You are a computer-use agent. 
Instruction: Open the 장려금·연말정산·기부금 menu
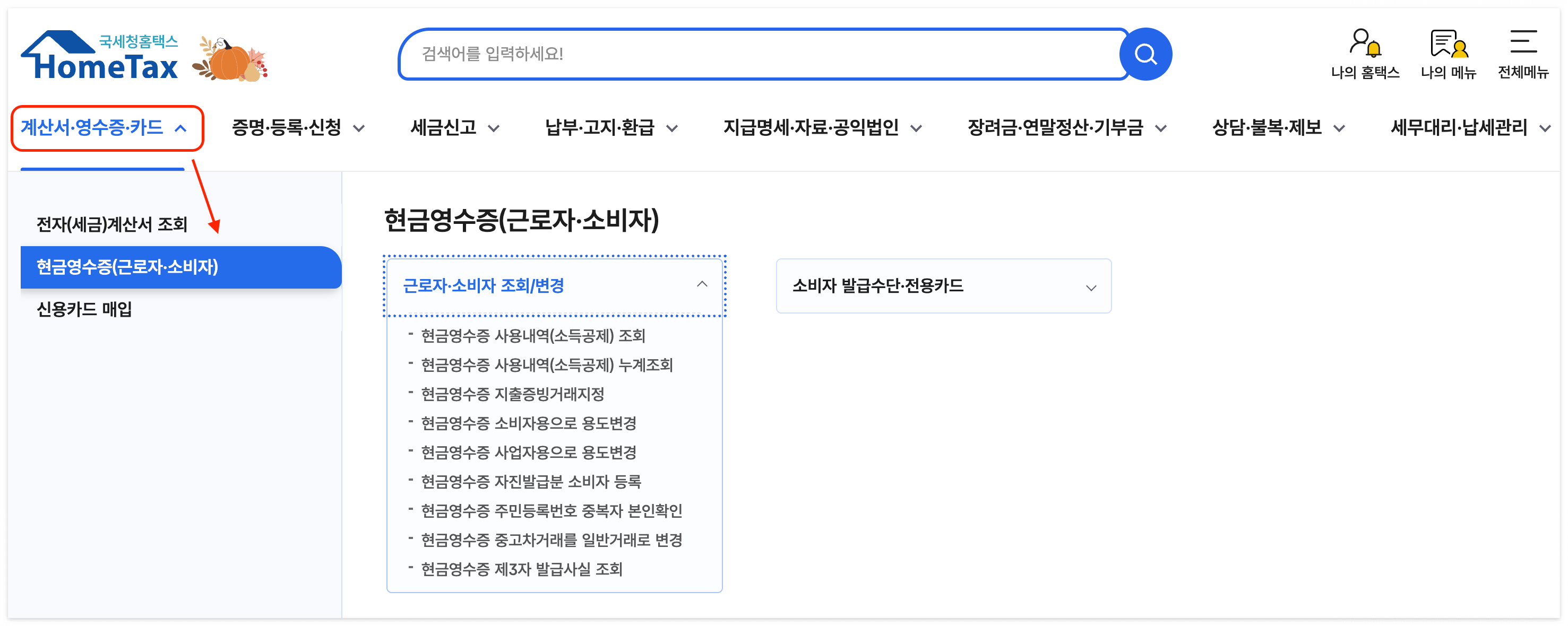(x=1058, y=127)
